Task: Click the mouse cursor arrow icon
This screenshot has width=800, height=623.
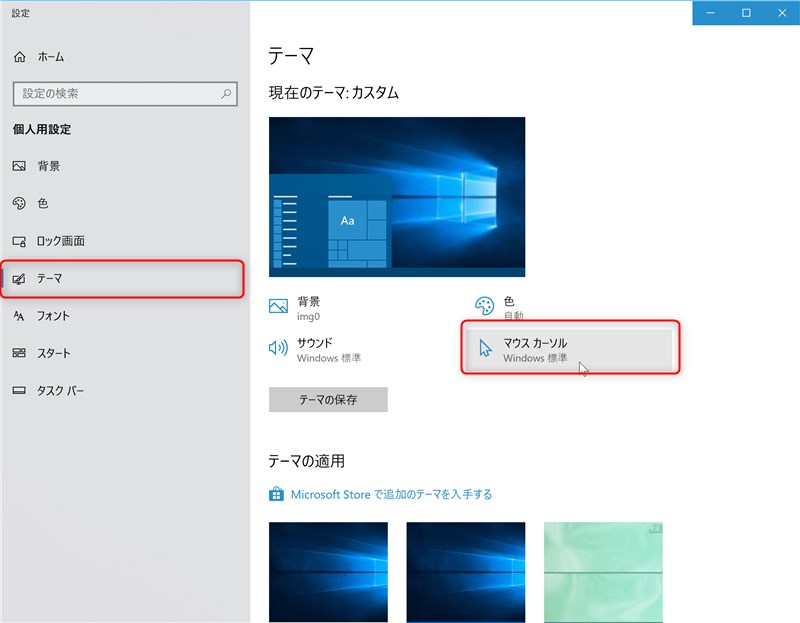Action: 485,348
